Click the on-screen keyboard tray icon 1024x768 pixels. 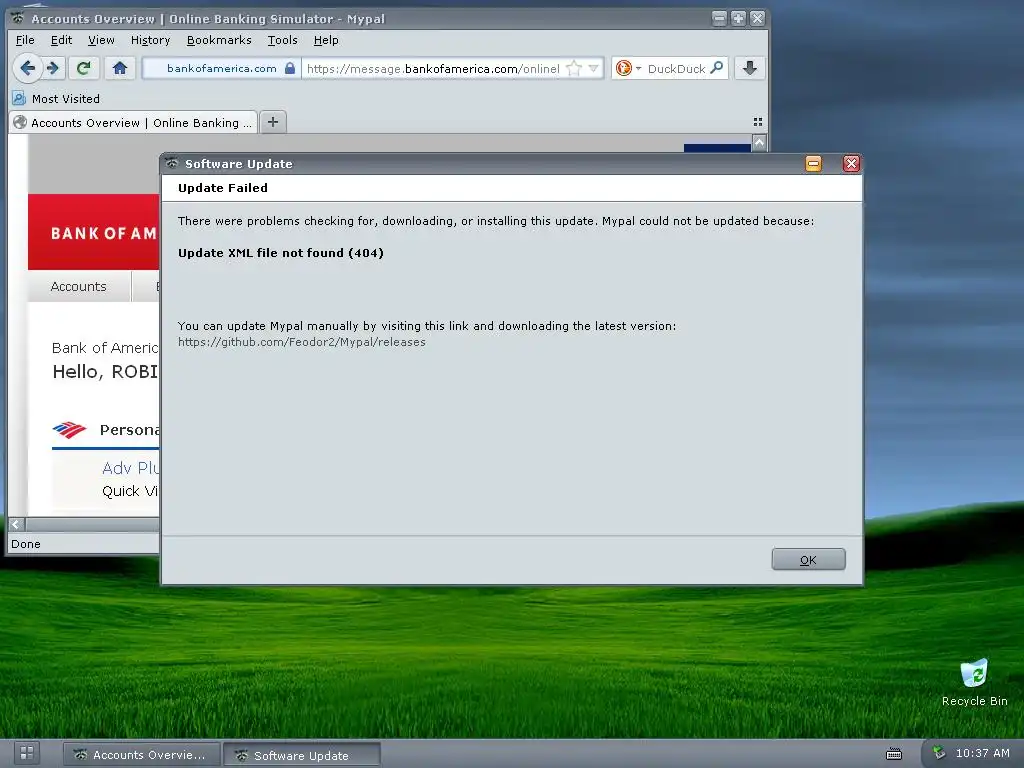coord(894,754)
